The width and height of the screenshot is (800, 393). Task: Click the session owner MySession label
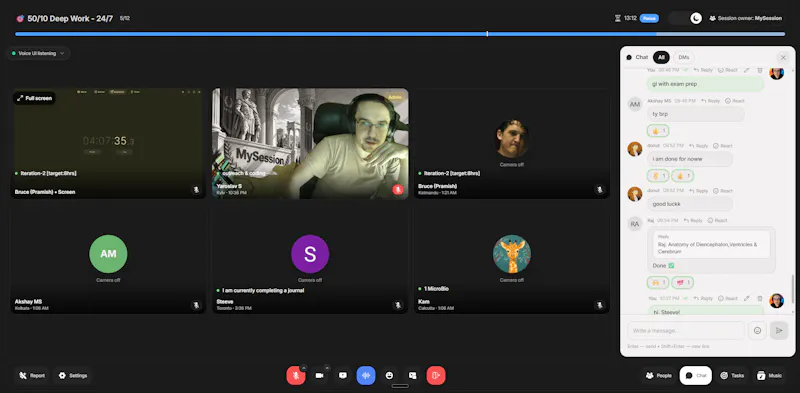[x=745, y=18]
